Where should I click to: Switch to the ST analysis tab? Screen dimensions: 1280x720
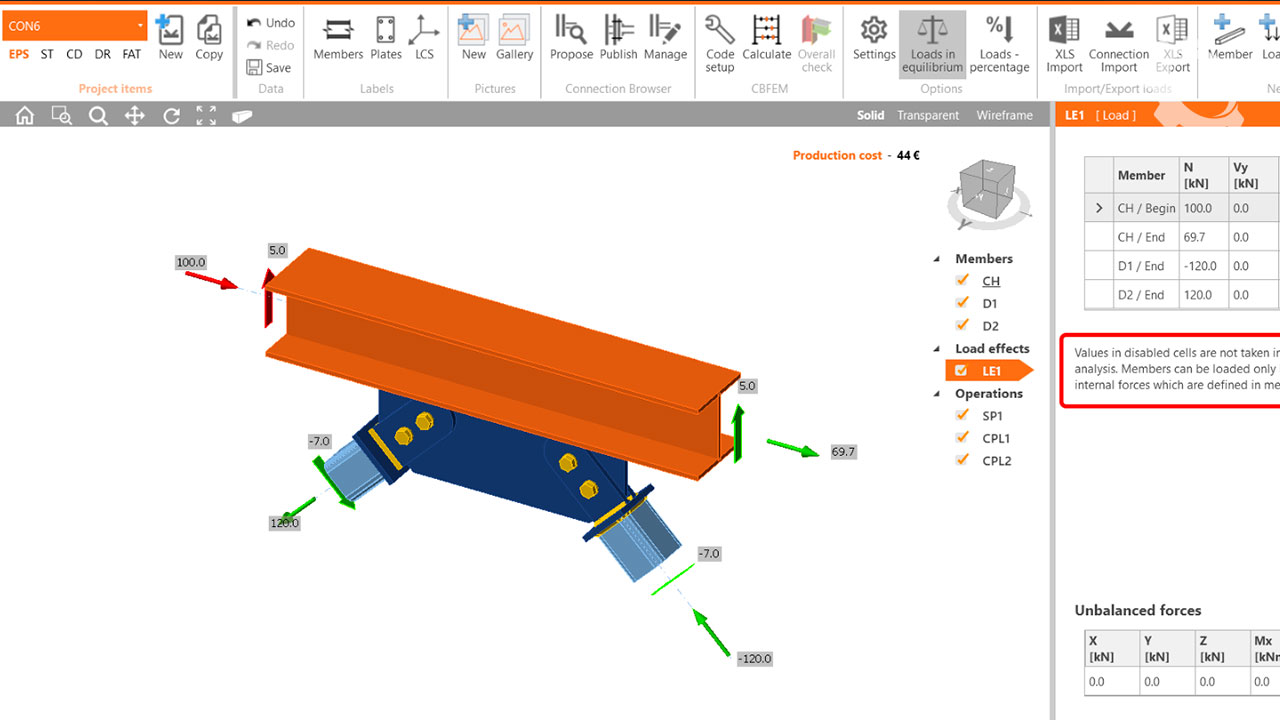(x=47, y=54)
